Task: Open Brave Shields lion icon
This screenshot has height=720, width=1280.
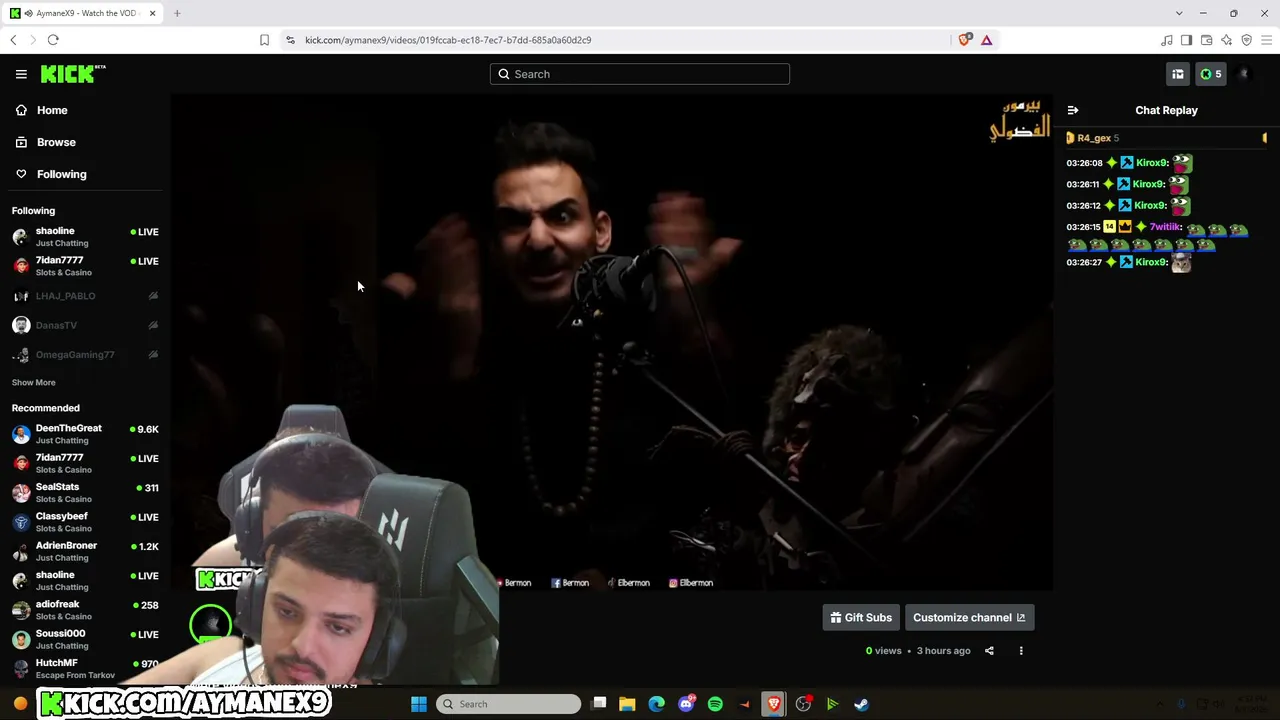Action: click(x=965, y=40)
